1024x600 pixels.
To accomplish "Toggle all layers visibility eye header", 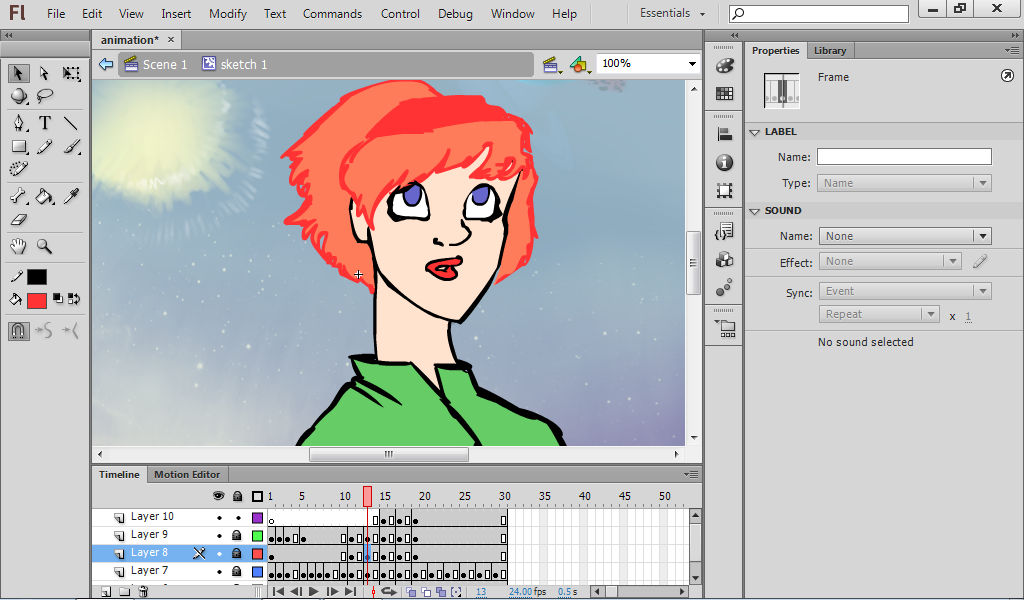I will click(x=219, y=496).
